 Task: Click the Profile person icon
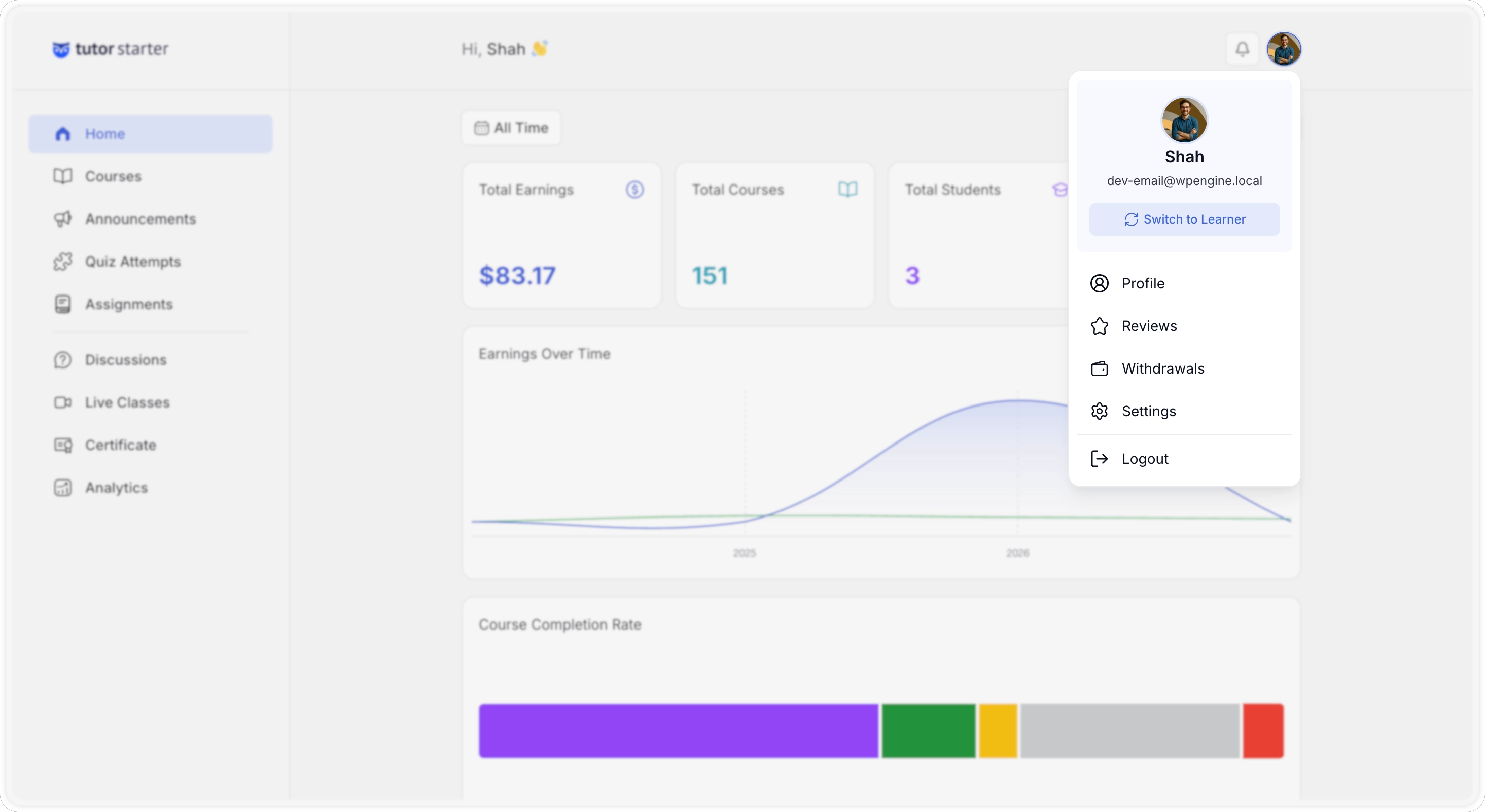click(x=1100, y=283)
